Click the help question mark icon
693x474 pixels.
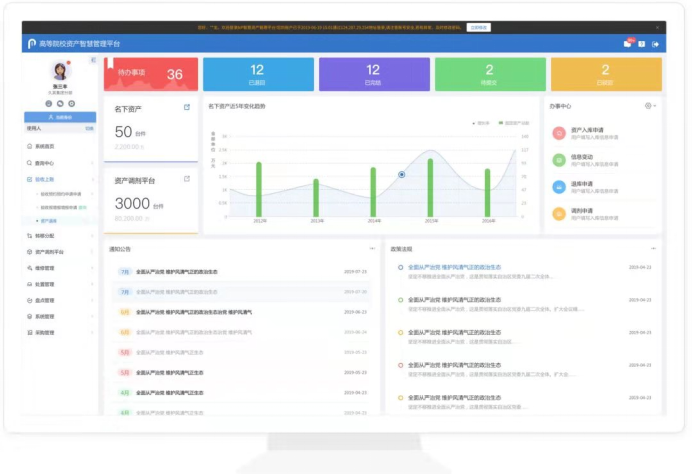click(x=642, y=44)
